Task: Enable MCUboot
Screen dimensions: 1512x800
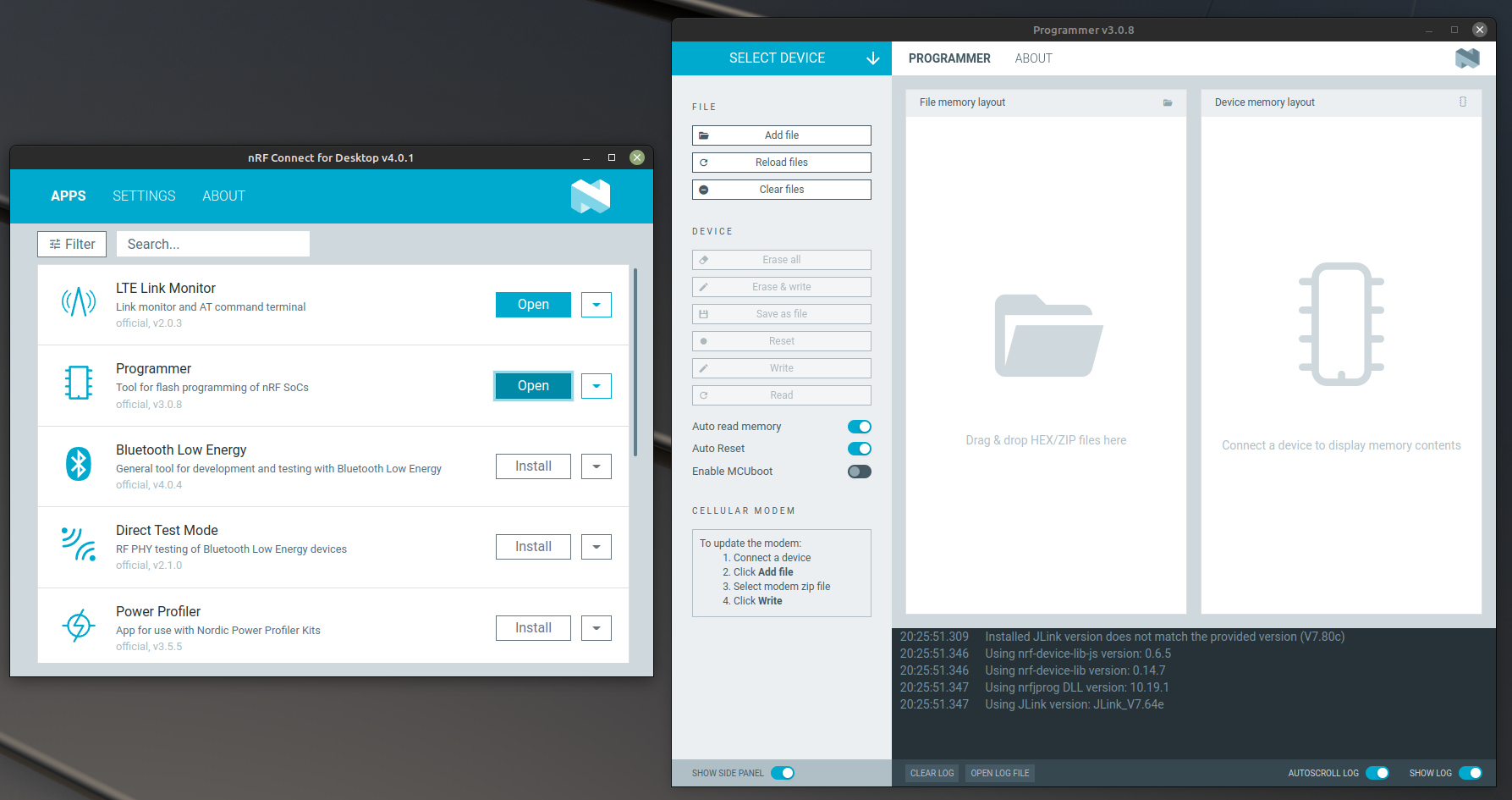Action: [x=859, y=472]
